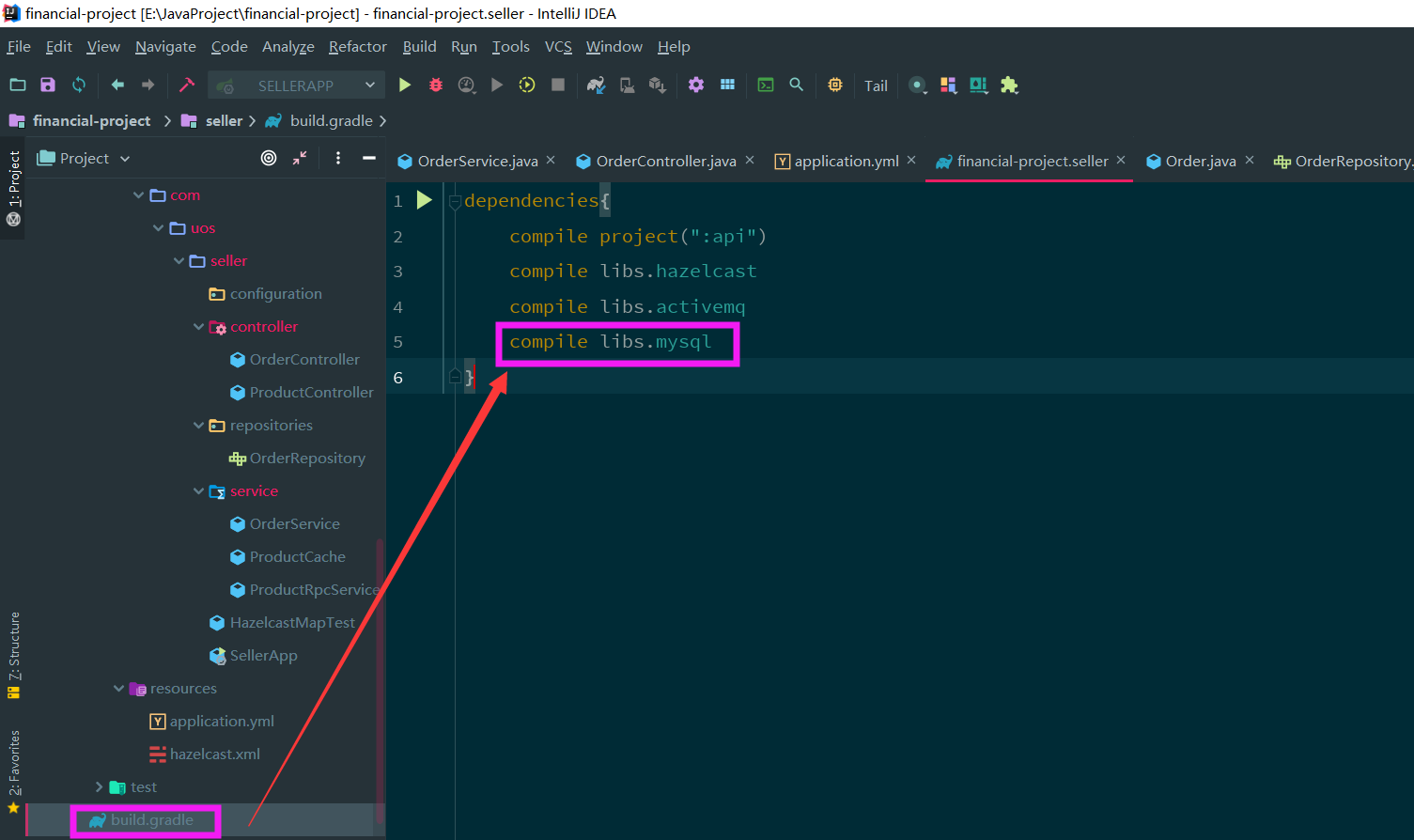Click the Synchronize refresh icon
The height and width of the screenshot is (840, 1414).
click(79, 86)
